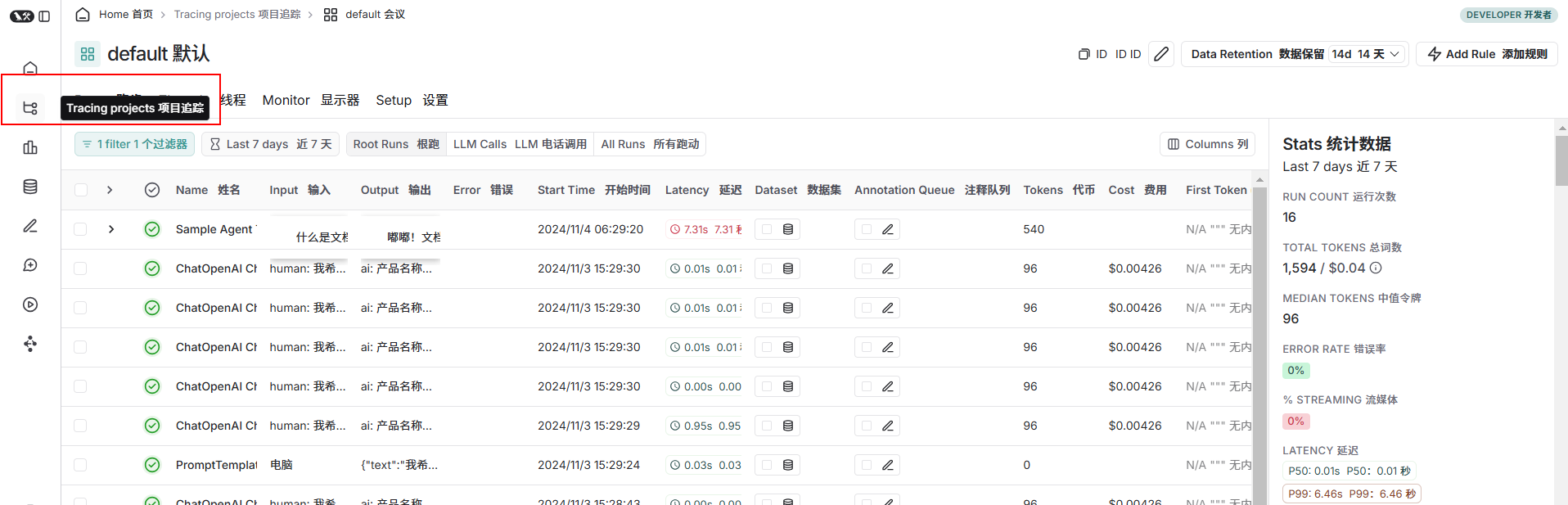Select checkbox of 15:29:29 ChatOpenAI row
The height and width of the screenshot is (505, 1568).
coord(80,426)
